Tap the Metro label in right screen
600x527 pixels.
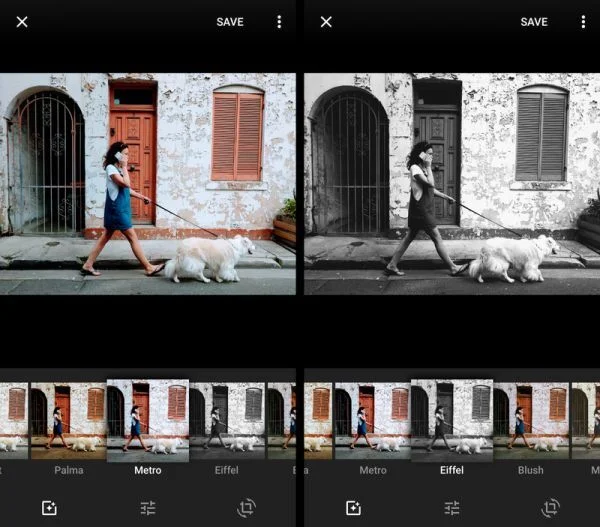373,470
